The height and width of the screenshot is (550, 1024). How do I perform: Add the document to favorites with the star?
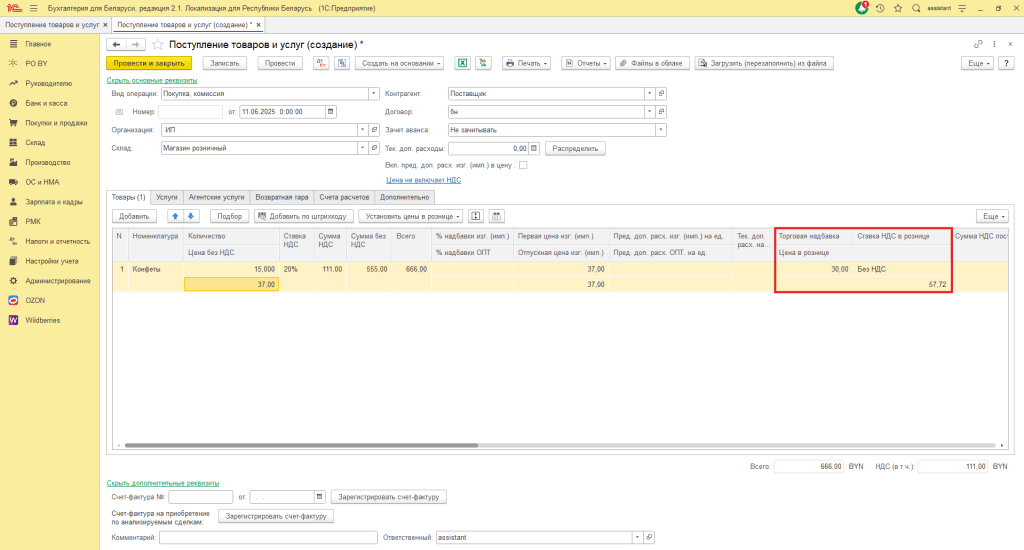tap(157, 44)
